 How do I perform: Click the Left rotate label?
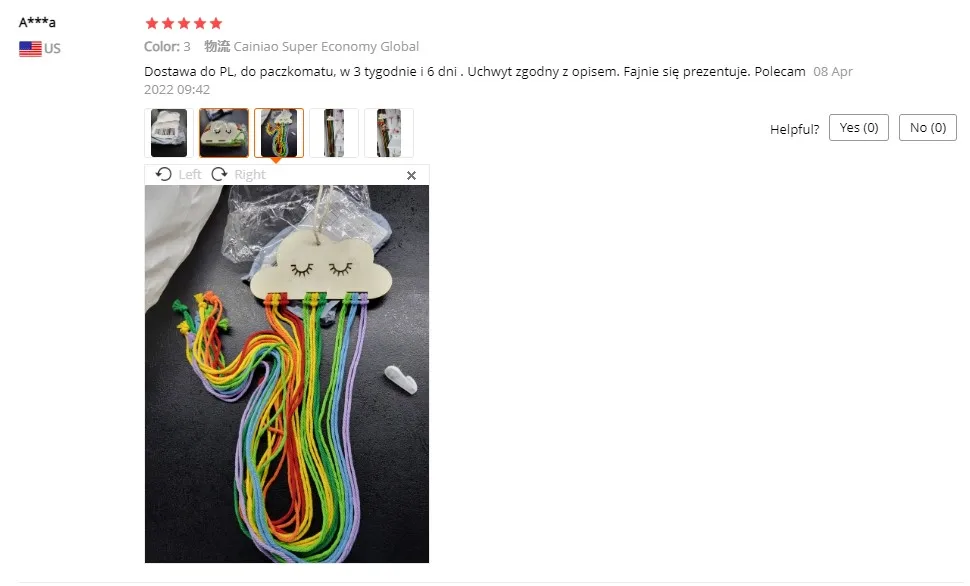click(x=190, y=175)
